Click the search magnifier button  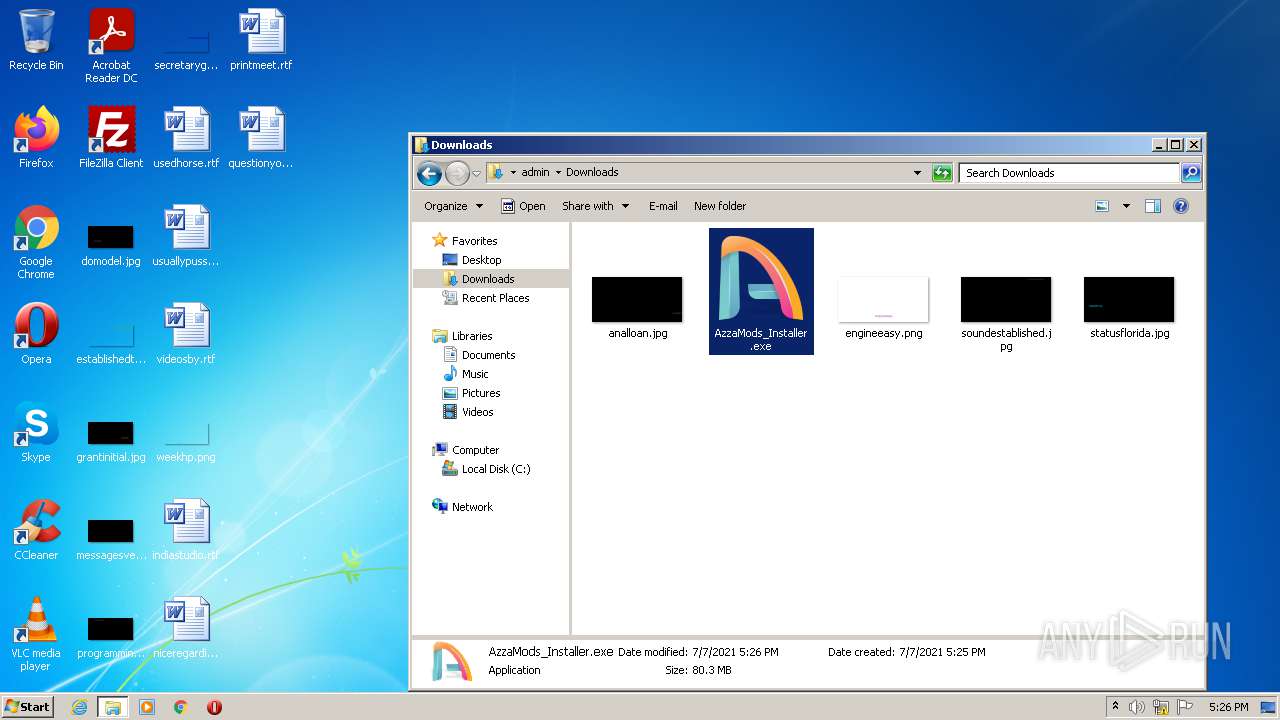coord(1191,173)
